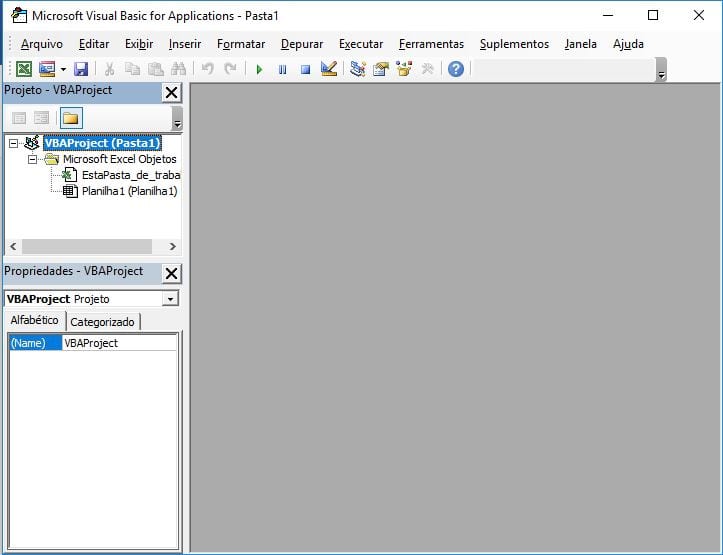Open the Executar menu
The image size is (723, 555).
click(361, 44)
